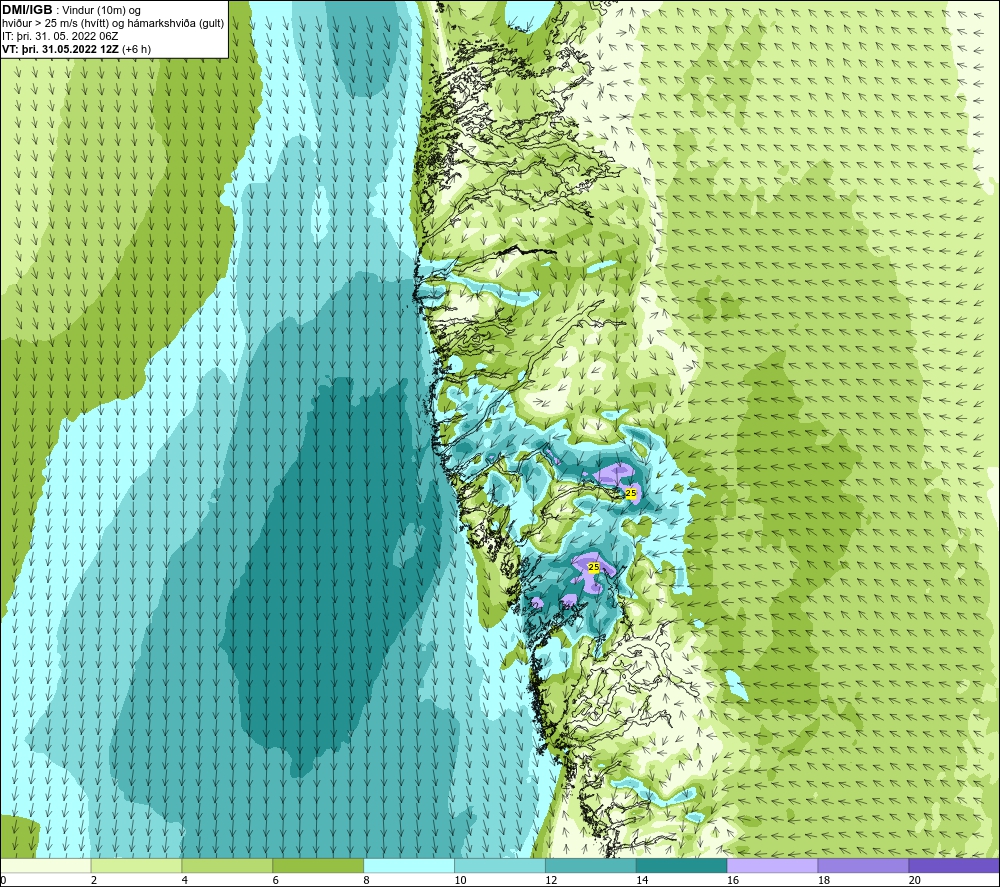The height and width of the screenshot is (887, 1000).
Task: Click the "2" scale tick label
Action: click(x=94, y=881)
